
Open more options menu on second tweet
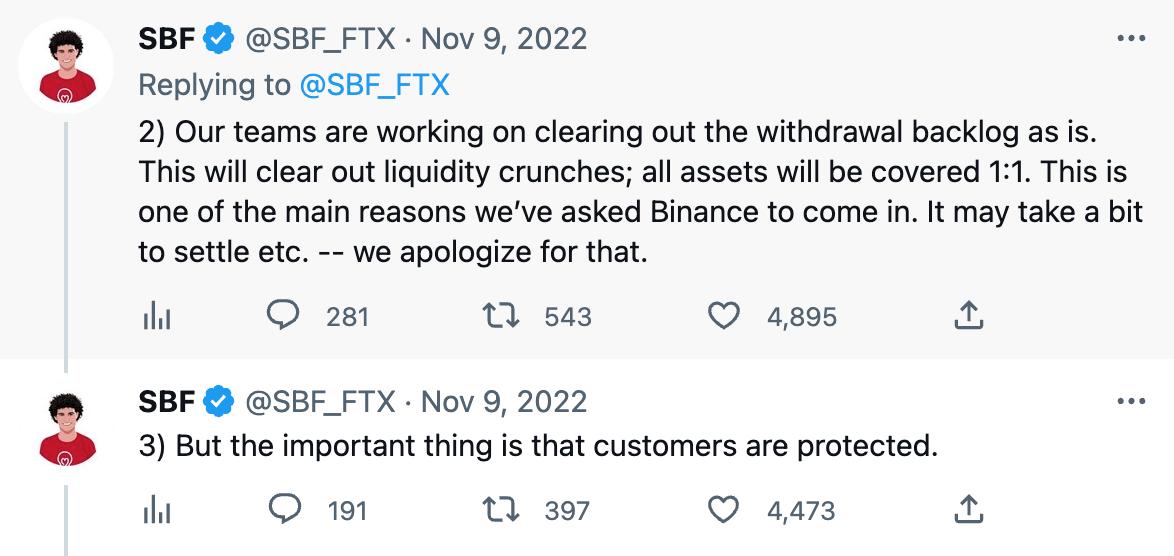click(1130, 402)
